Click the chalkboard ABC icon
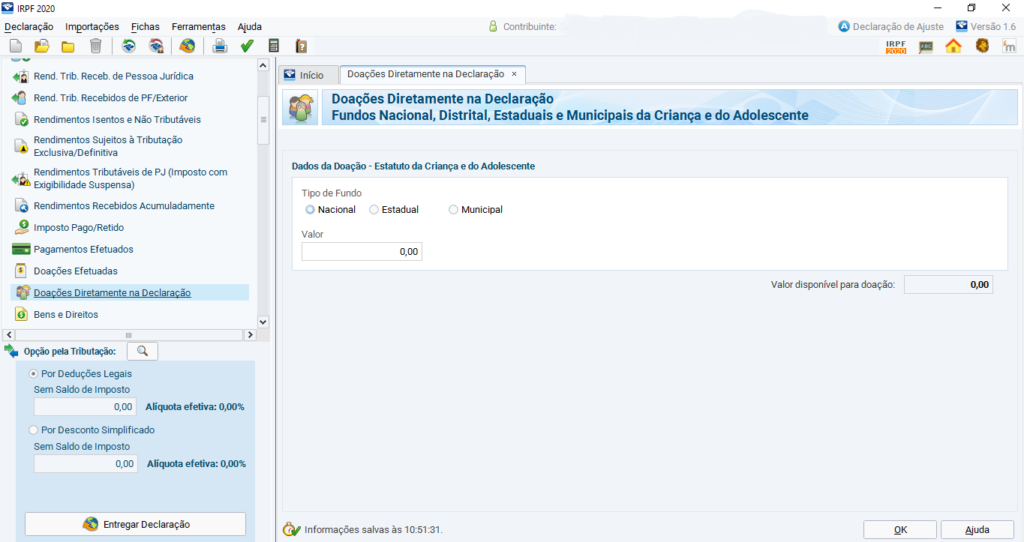 [926, 46]
